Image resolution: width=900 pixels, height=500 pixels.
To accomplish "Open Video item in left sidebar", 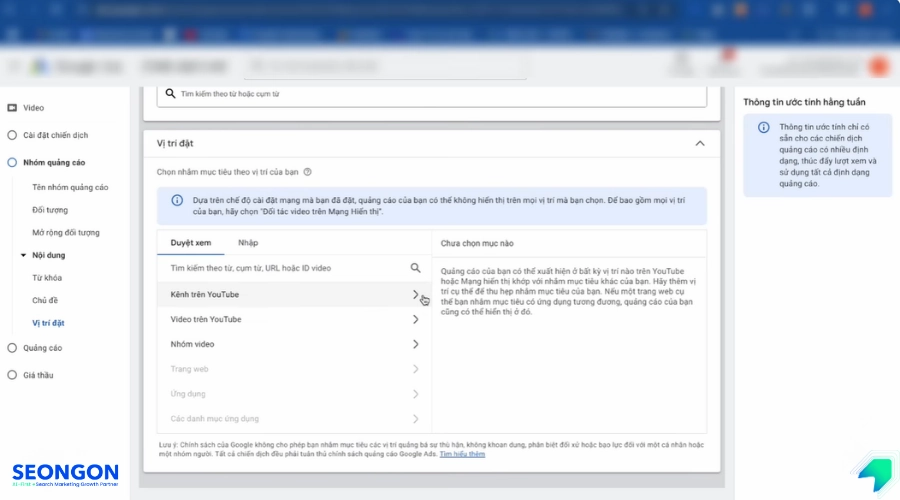I will coord(33,108).
